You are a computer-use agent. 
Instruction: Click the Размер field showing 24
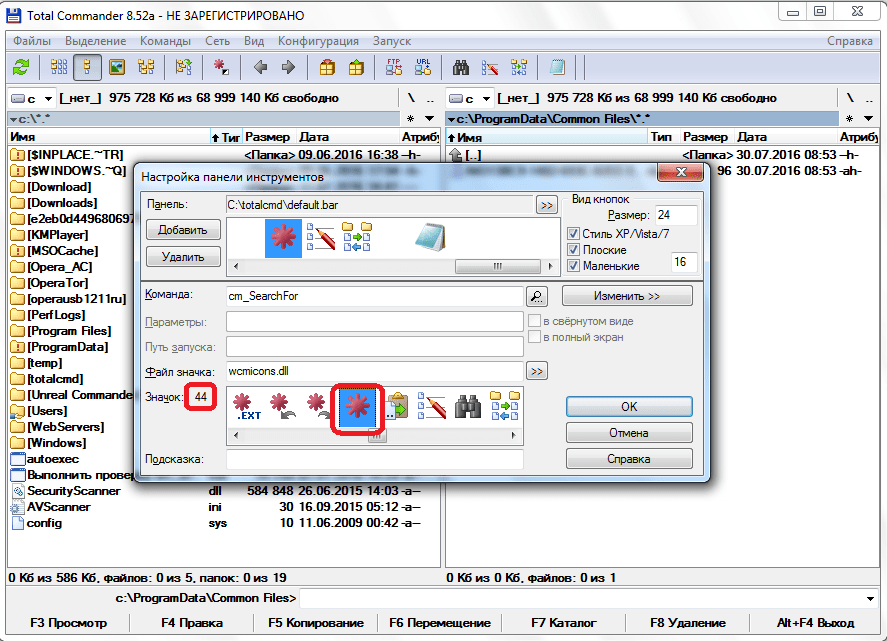(x=675, y=215)
